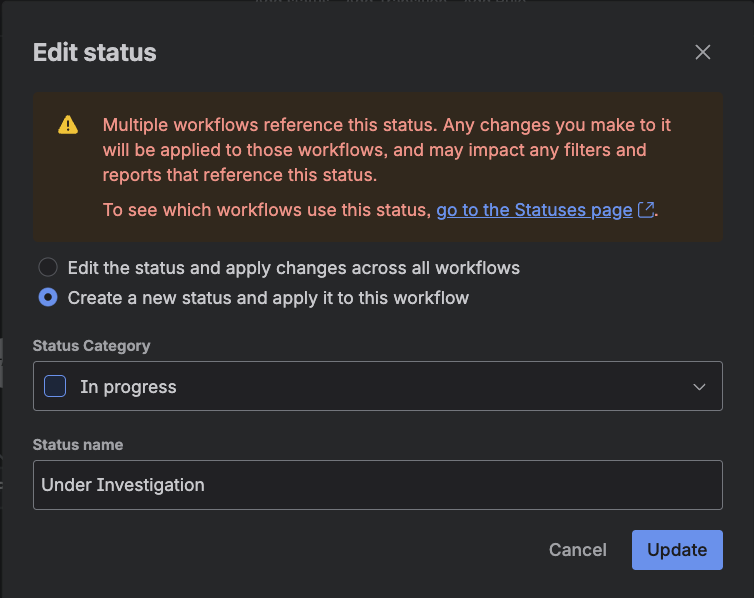Click the blue In progress color square
The image size is (754, 598).
[56, 387]
